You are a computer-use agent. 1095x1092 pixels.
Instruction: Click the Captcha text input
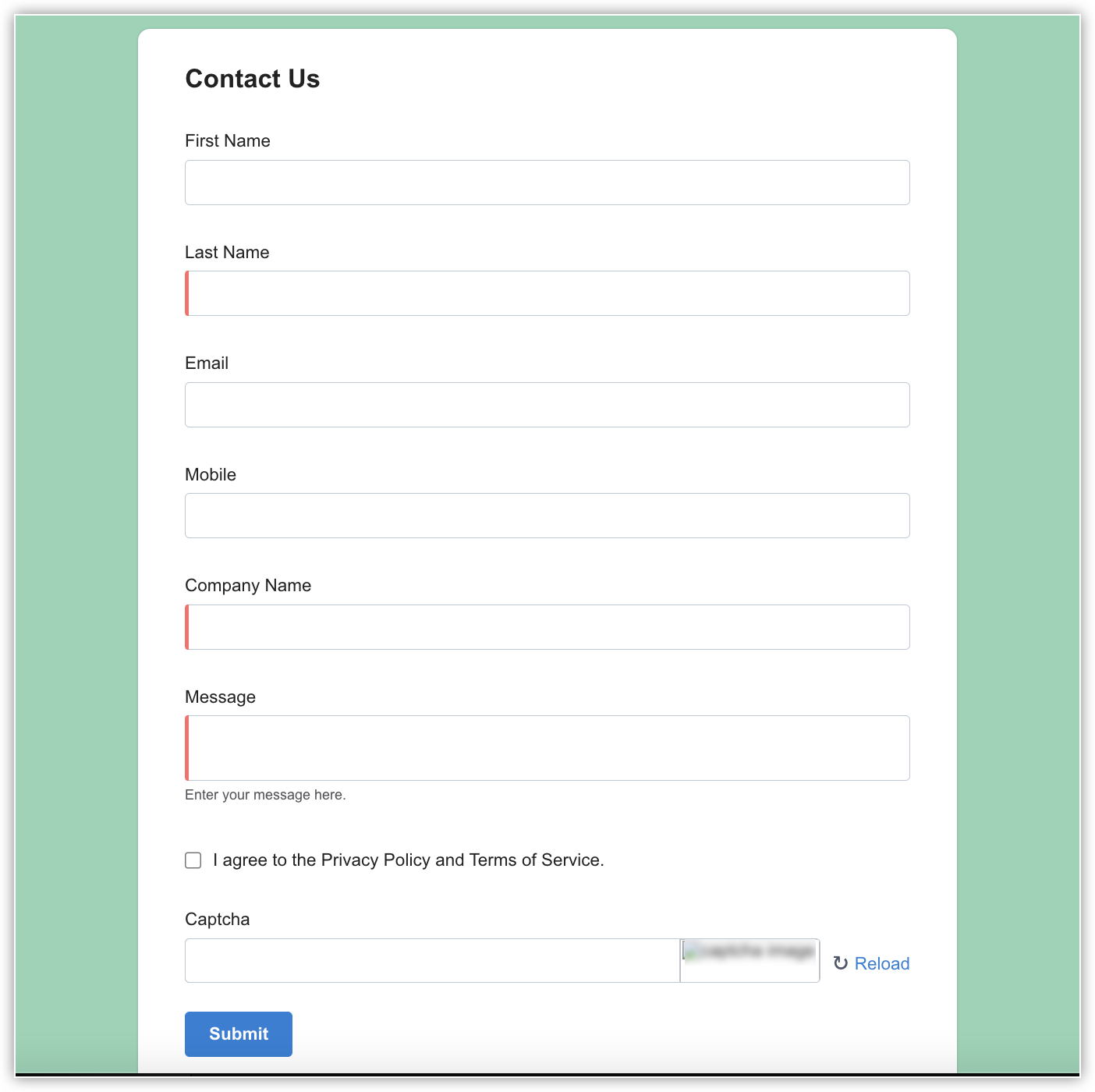coord(432,960)
